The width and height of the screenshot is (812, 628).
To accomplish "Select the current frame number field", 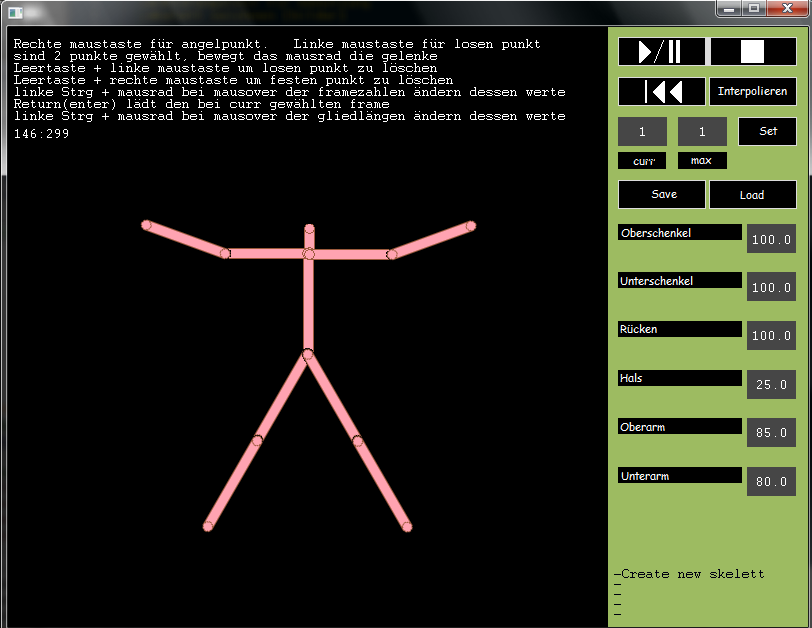I will tap(642, 132).
